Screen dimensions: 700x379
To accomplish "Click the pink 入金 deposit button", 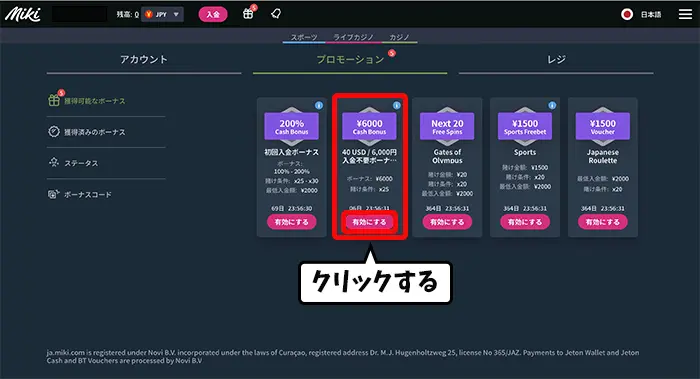I will [213, 14].
